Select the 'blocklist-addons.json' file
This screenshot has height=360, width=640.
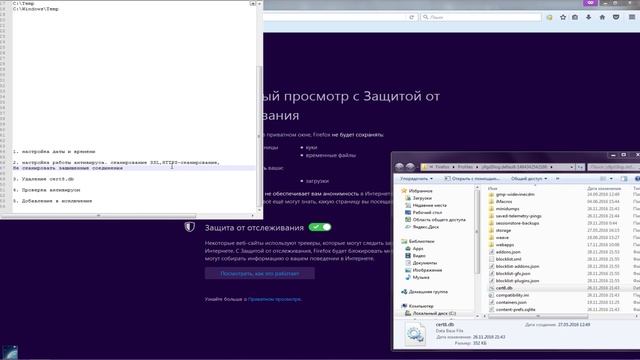pyautogui.click(x=517, y=266)
